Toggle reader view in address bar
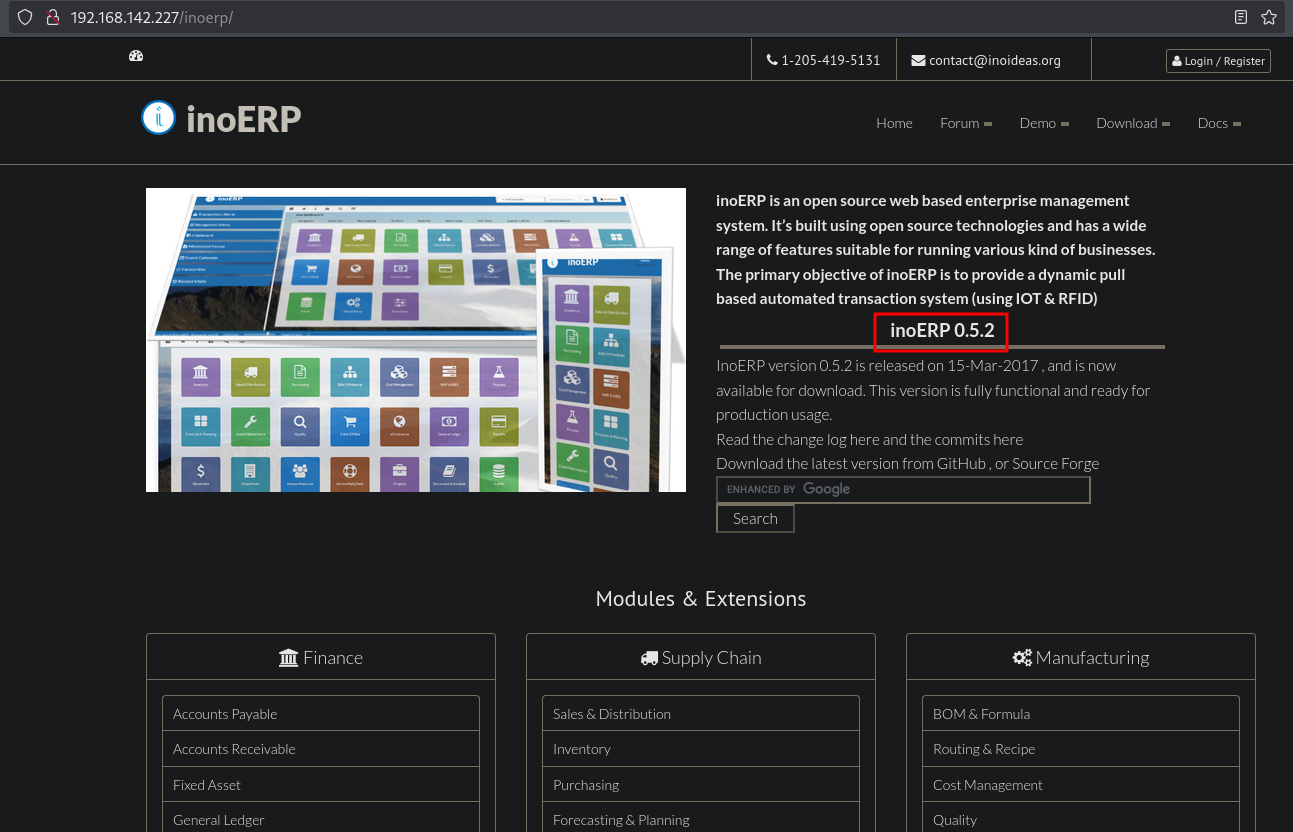1293x832 pixels. pyautogui.click(x=1241, y=18)
